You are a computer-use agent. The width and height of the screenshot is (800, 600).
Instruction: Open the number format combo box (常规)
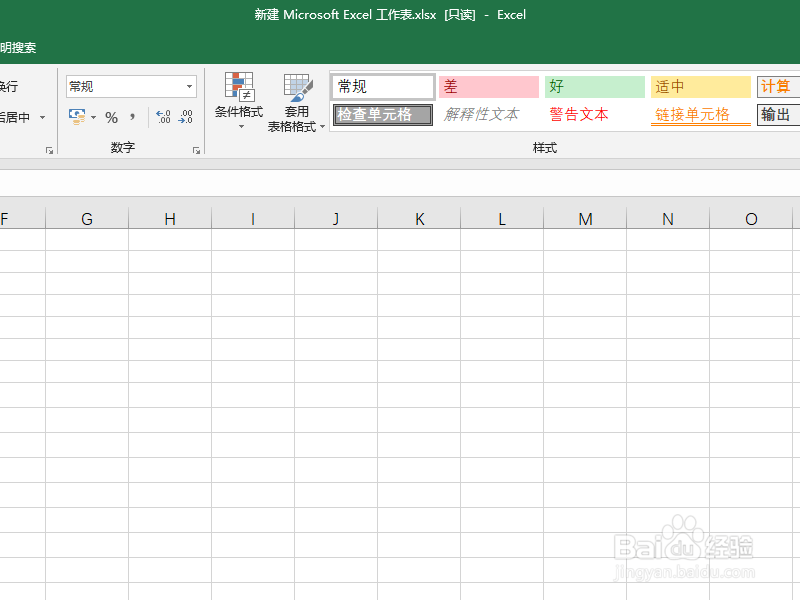pos(131,87)
